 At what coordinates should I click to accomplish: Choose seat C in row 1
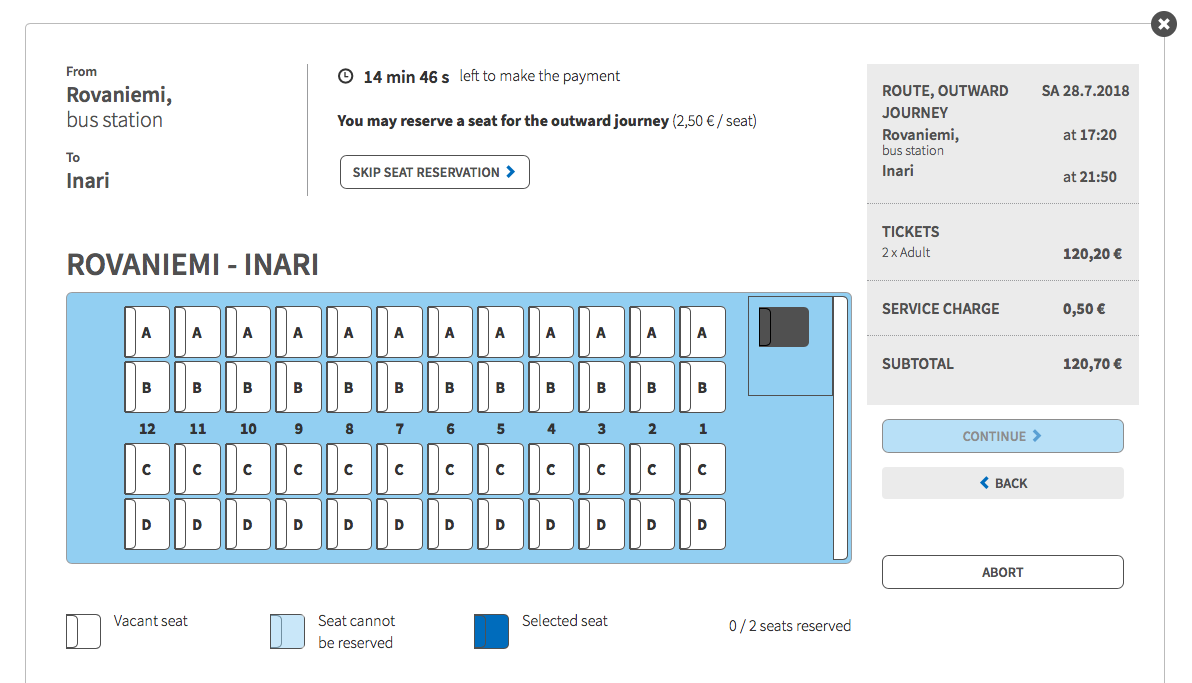[x=702, y=469]
